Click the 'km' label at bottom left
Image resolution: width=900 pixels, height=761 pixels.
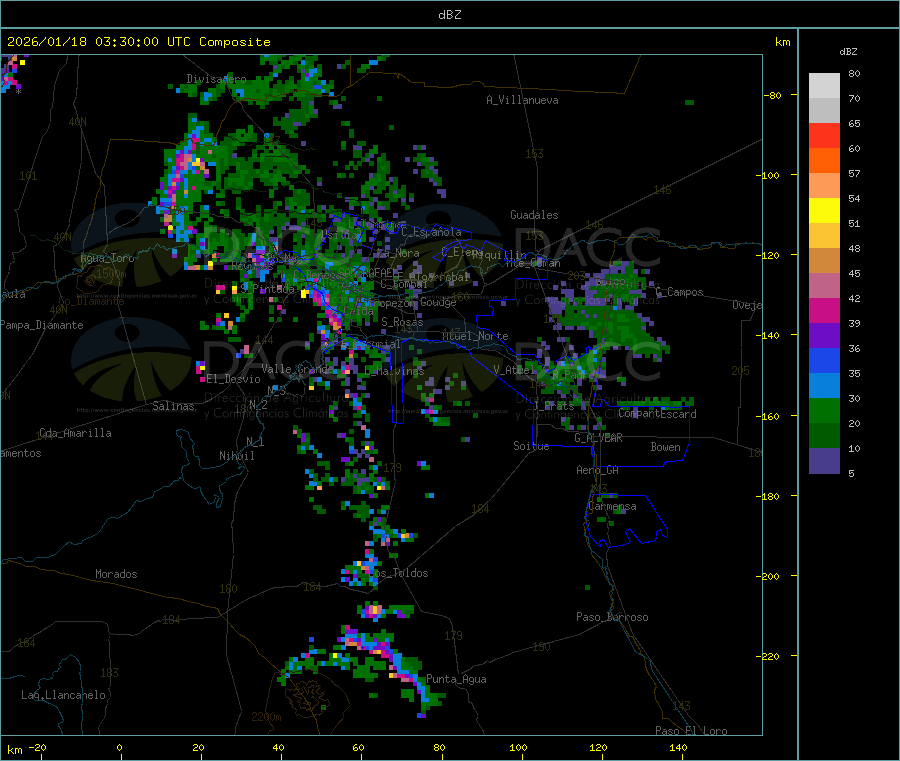(x=14, y=750)
